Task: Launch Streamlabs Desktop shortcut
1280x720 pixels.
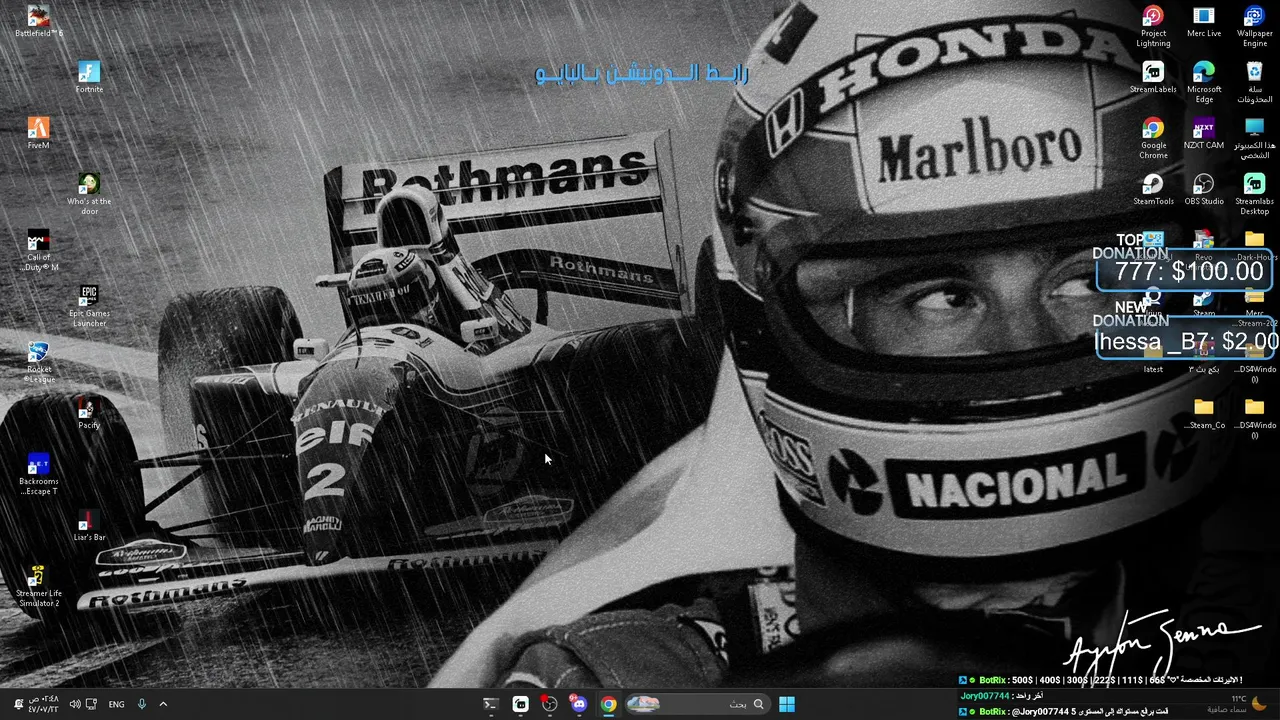Action: [x=1255, y=194]
